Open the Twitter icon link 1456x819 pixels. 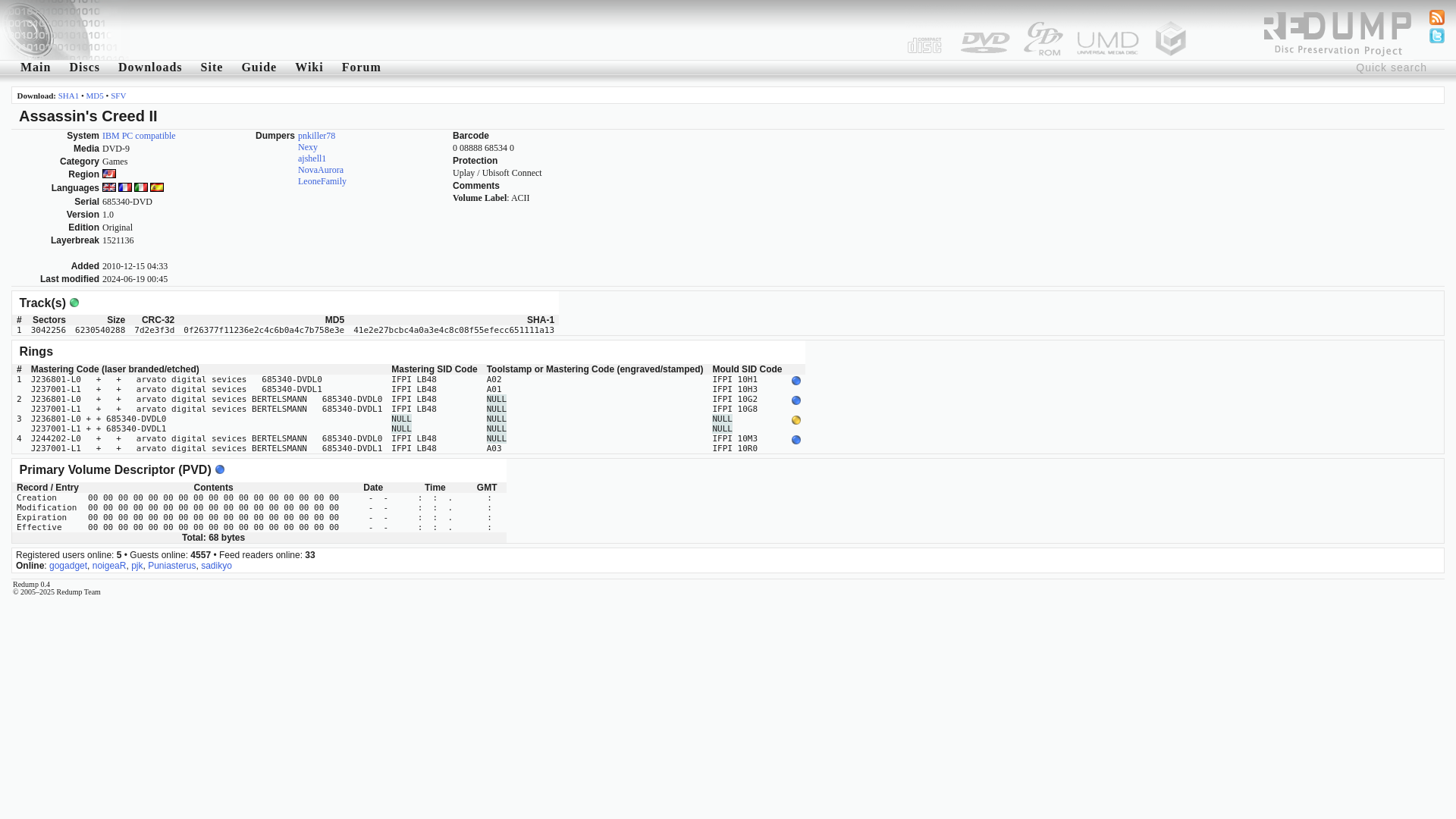[1436, 36]
